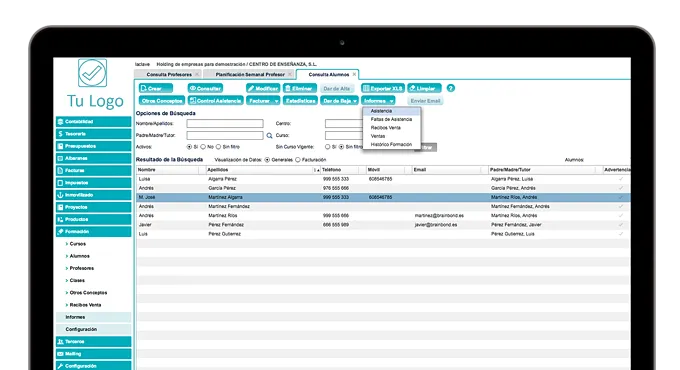Image resolution: width=680 pixels, height=370 pixels.
Task: Open Configuración item under Formación
Action: pos(94,329)
